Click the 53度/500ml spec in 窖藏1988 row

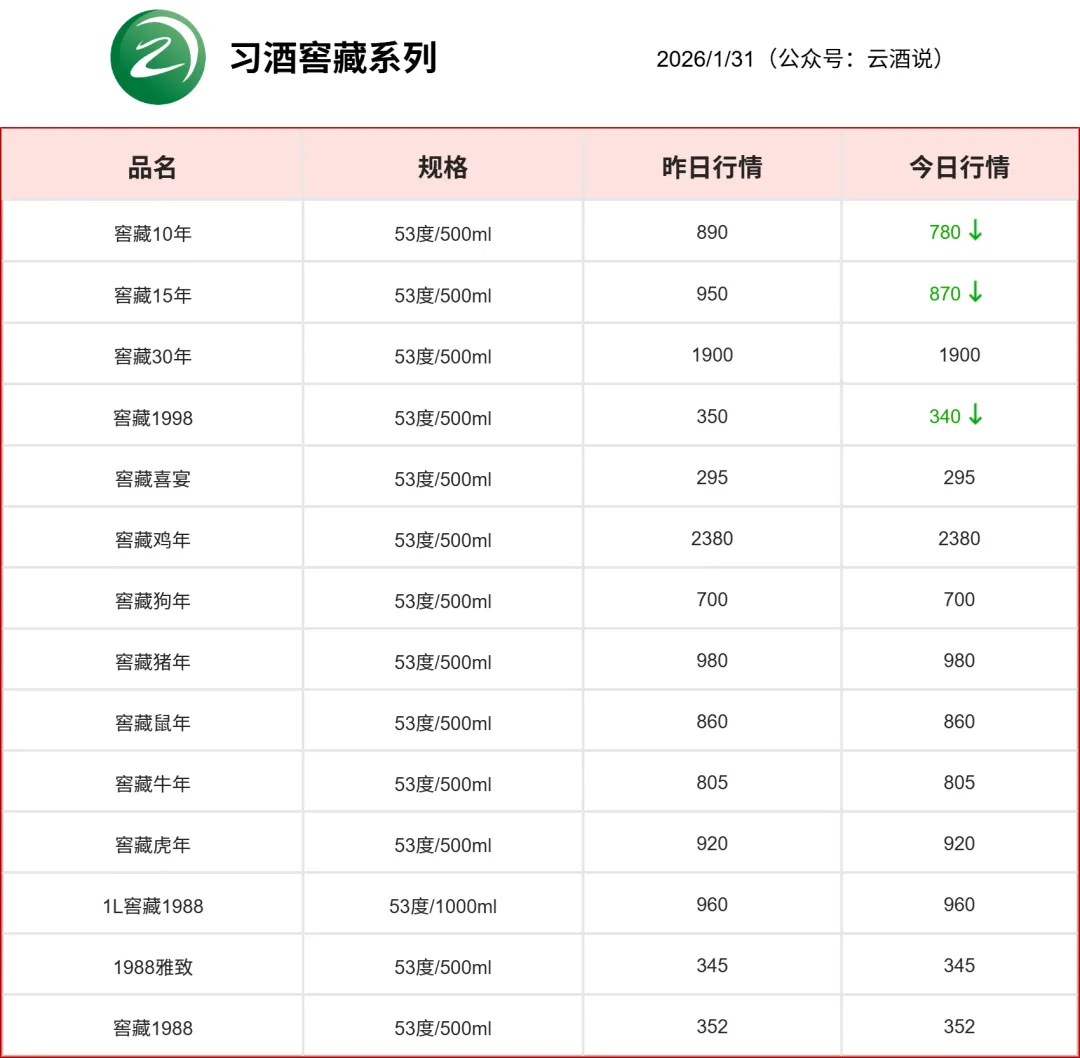pyautogui.click(x=443, y=1028)
